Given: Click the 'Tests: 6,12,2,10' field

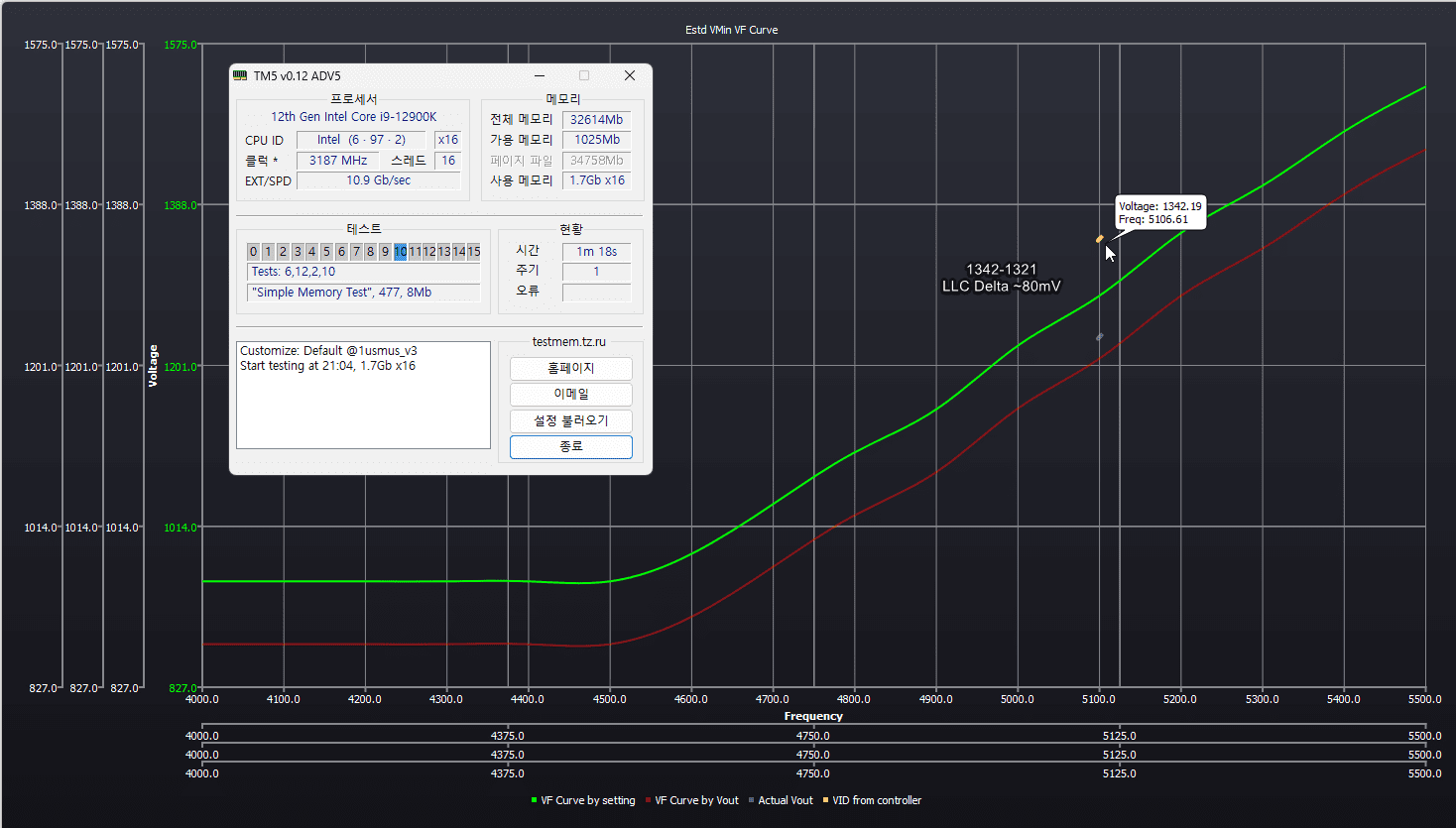Looking at the screenshot, I should point(363,272).
